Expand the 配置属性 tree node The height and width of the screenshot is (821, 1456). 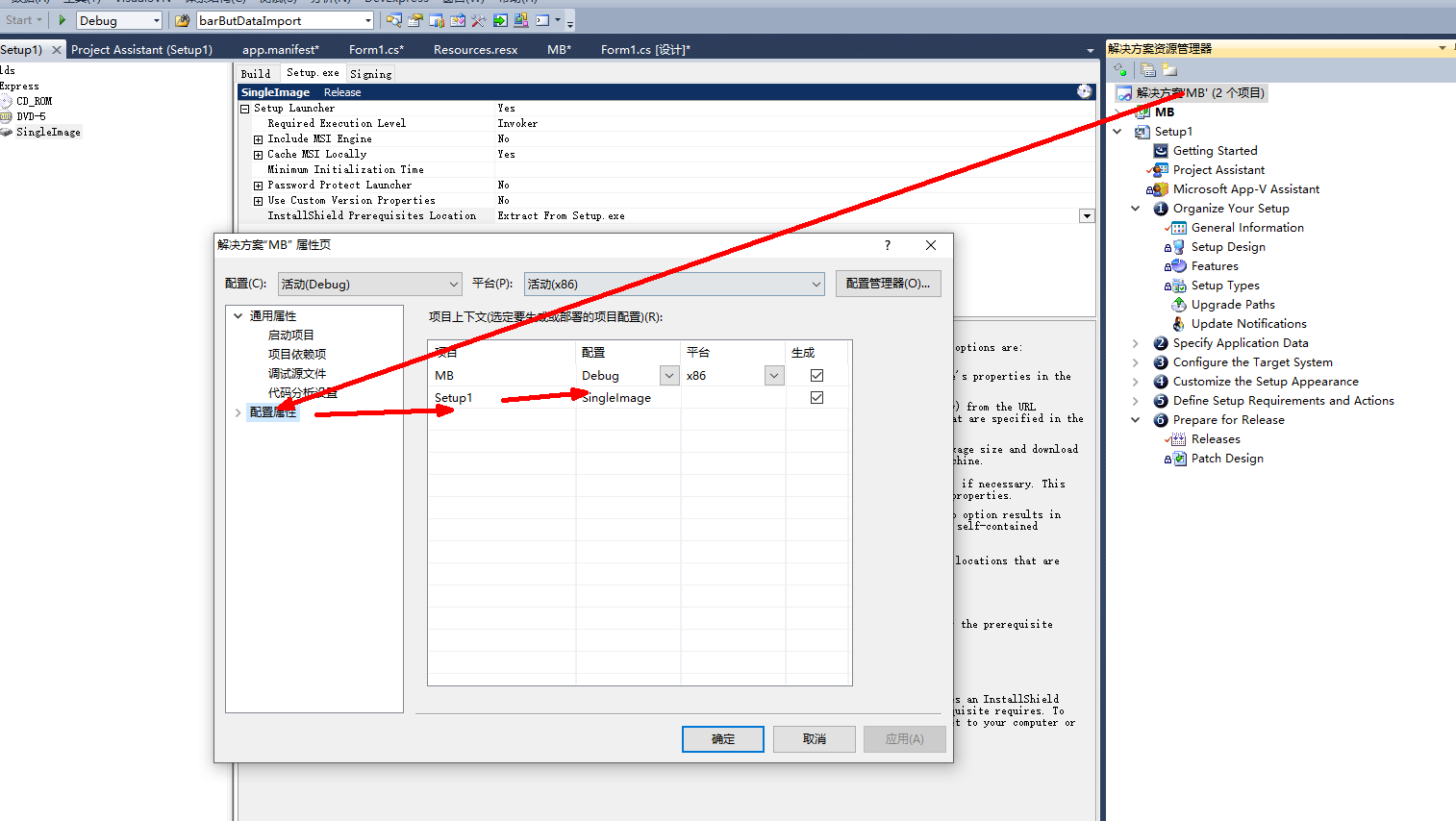pyautogui.click(x=238, y=412)
